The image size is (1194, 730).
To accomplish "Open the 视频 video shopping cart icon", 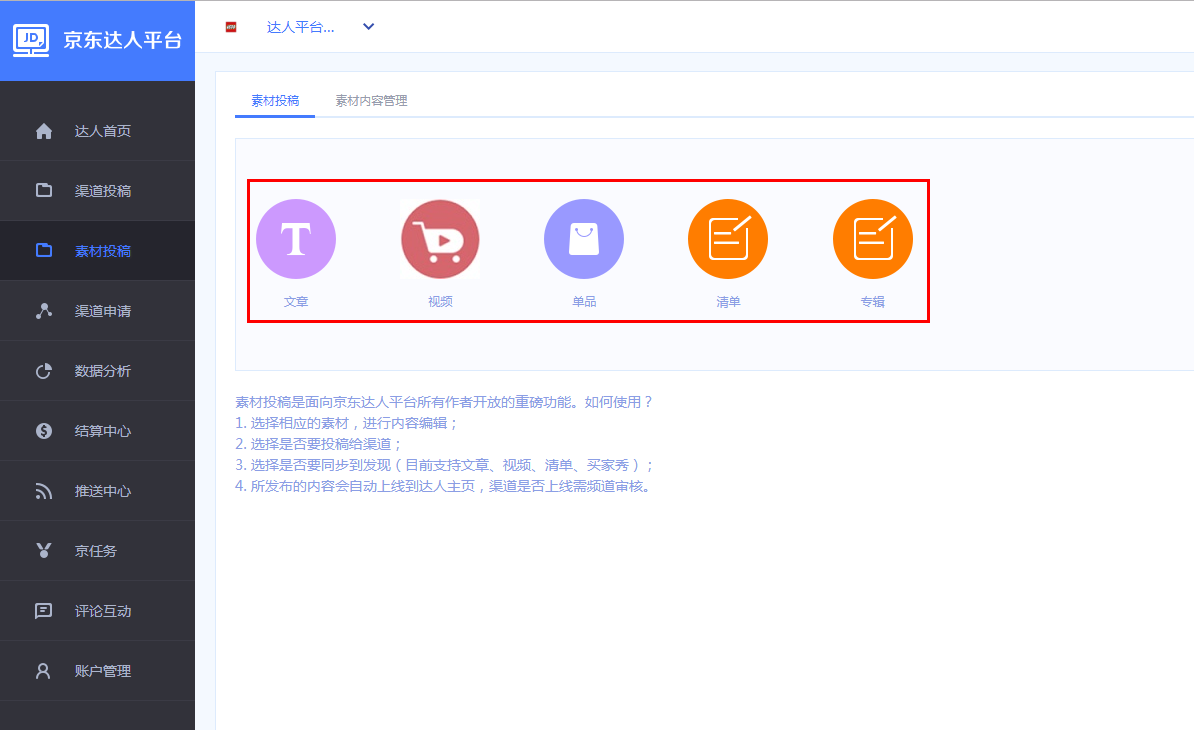I will coord(440,239).
